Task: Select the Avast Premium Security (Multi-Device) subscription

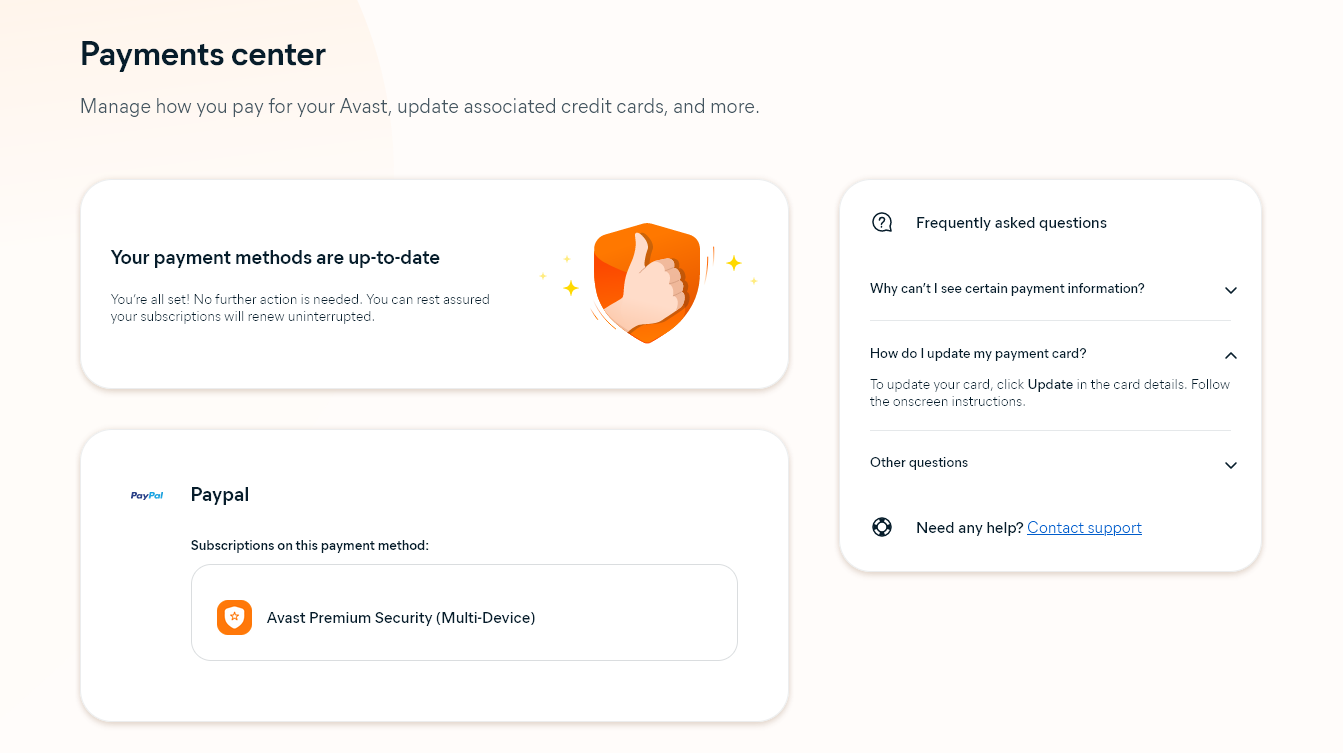Action: click(x=464, y=612)
